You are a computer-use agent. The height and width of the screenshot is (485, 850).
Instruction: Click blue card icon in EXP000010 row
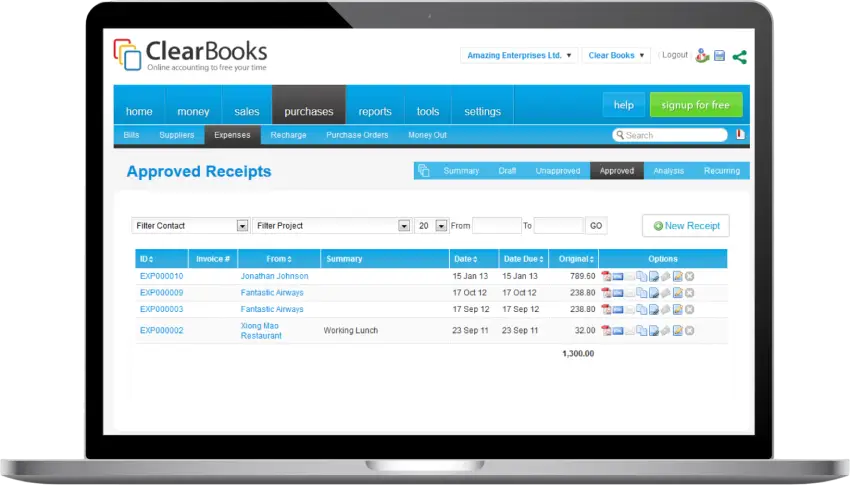618,276
